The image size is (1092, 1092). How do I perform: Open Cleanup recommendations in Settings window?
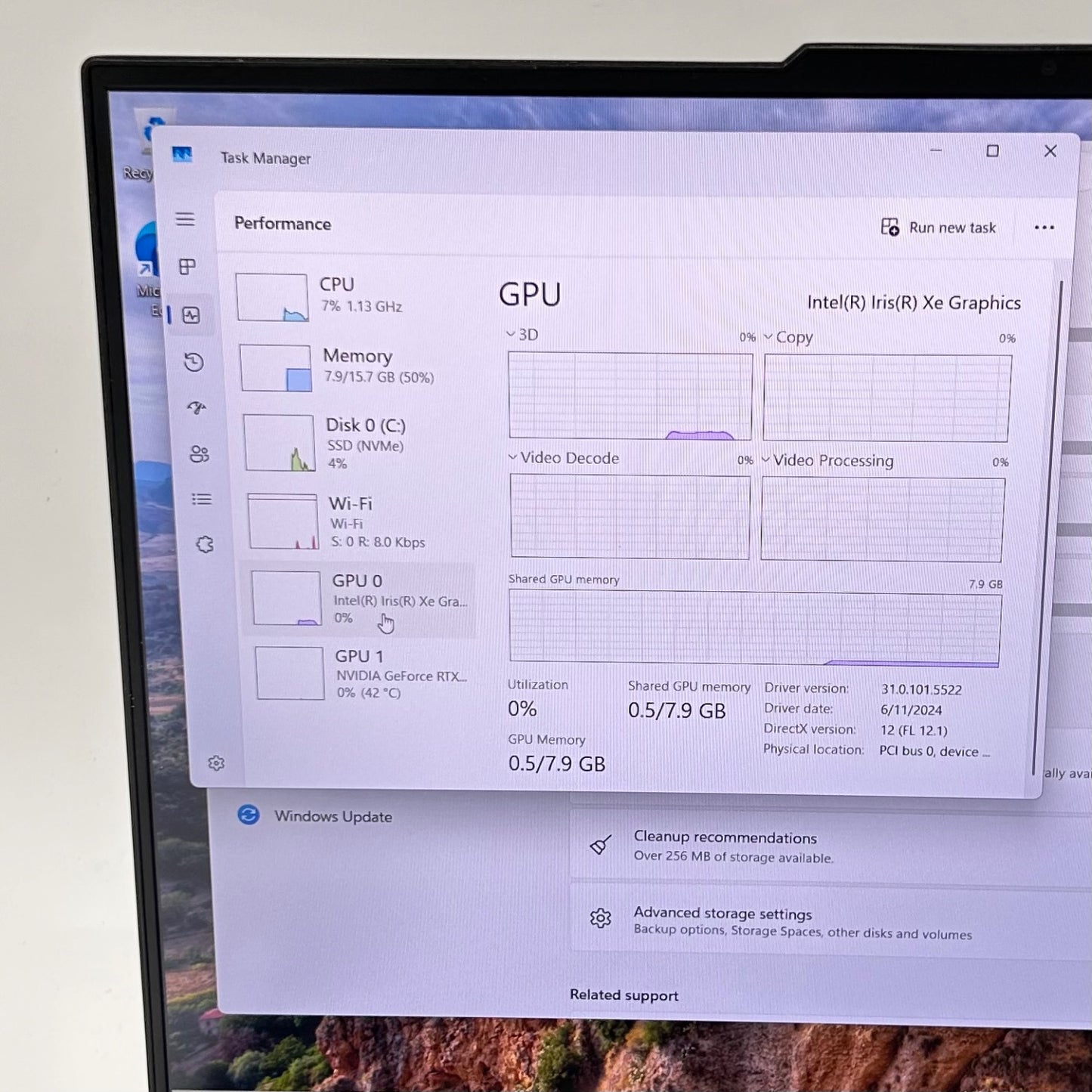click(831, 846)
